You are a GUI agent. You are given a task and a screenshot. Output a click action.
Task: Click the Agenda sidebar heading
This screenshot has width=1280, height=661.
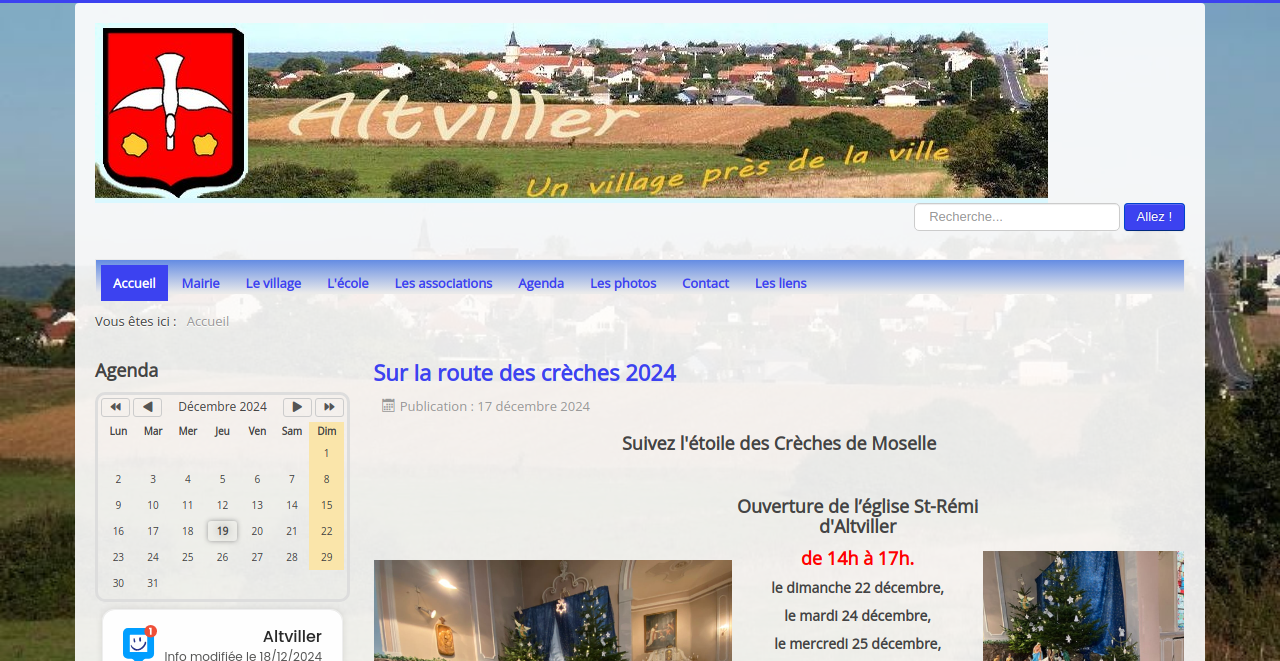click(127, 370)
